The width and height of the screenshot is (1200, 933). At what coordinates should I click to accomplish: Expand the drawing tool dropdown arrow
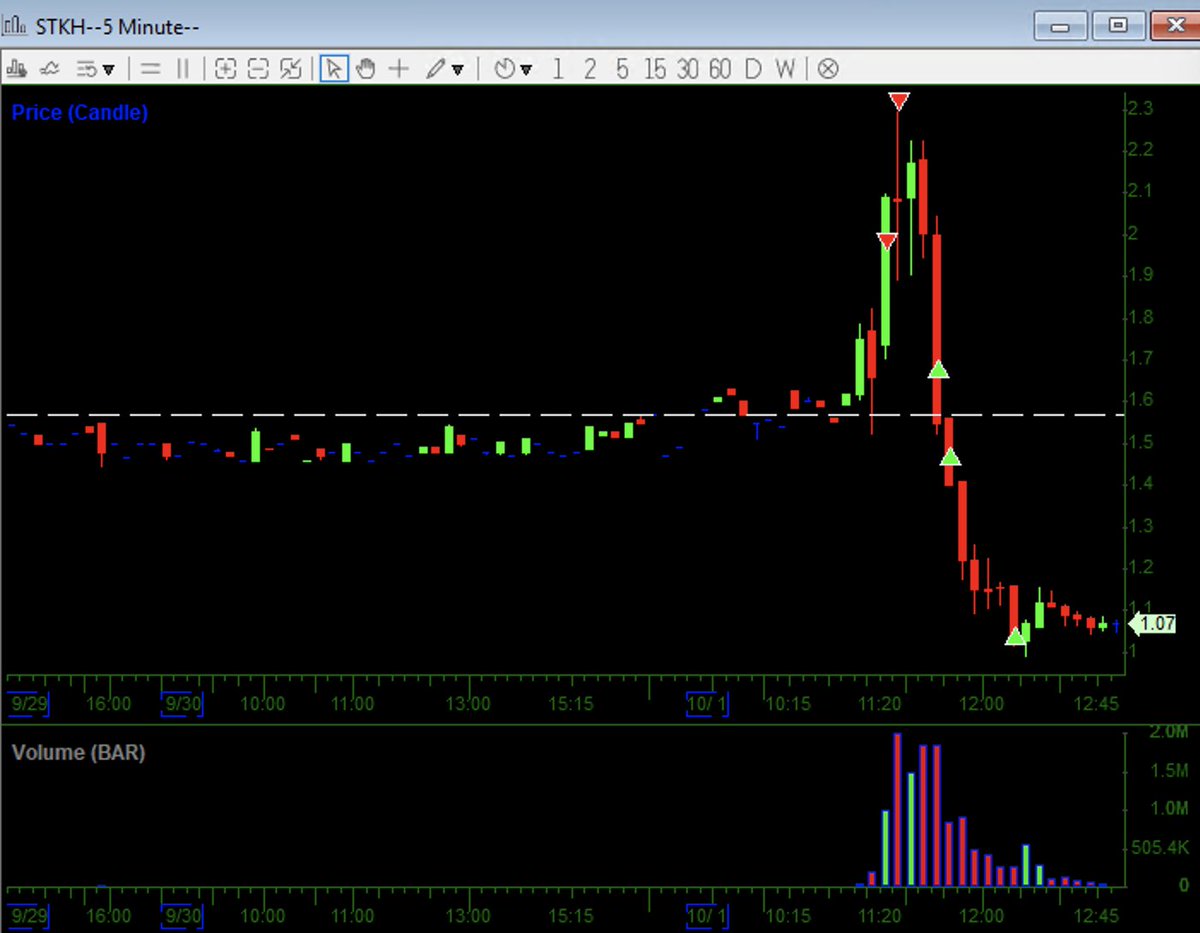(x=458, y=70)
